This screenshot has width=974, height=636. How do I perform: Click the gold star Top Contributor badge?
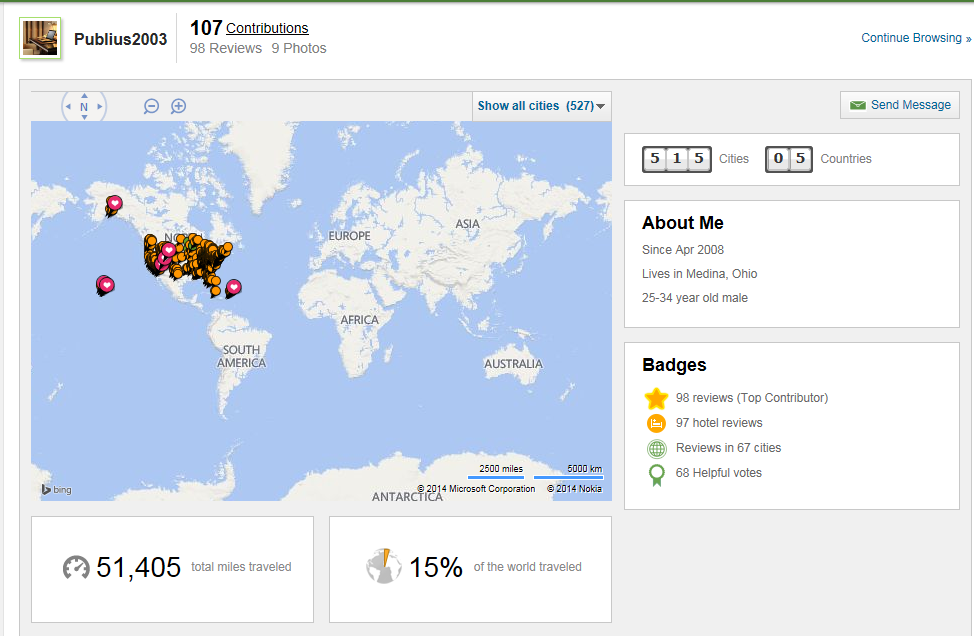[x=656, y=398]
